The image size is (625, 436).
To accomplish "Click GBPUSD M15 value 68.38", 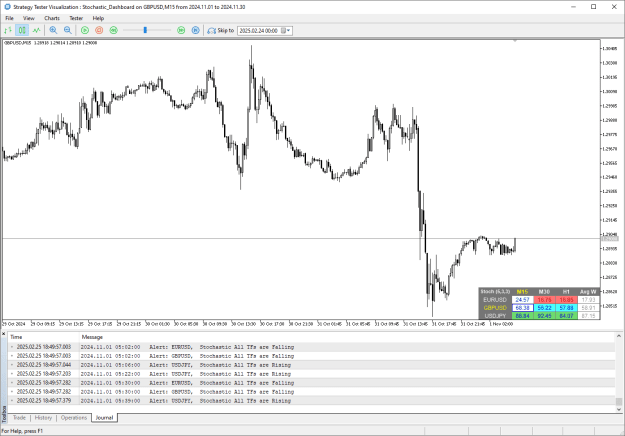I will 522,308.
